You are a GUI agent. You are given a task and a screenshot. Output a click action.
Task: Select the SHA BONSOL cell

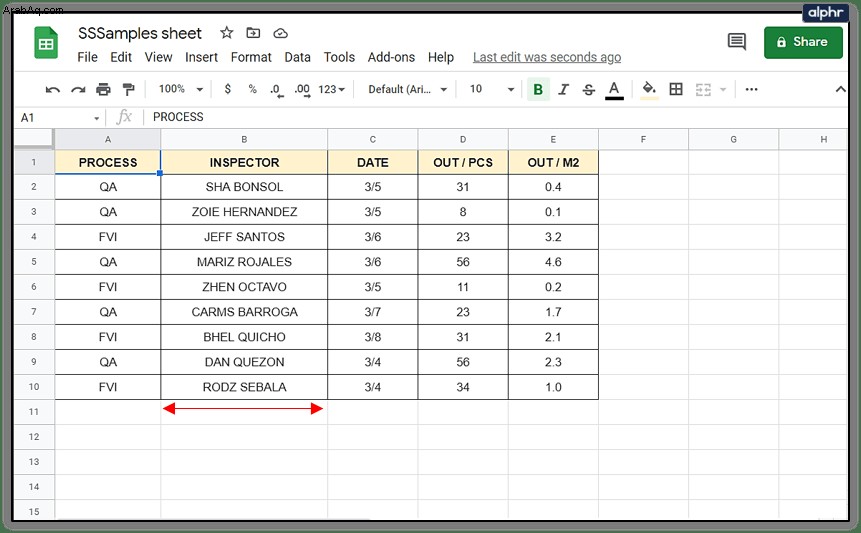tap(244, 187)
